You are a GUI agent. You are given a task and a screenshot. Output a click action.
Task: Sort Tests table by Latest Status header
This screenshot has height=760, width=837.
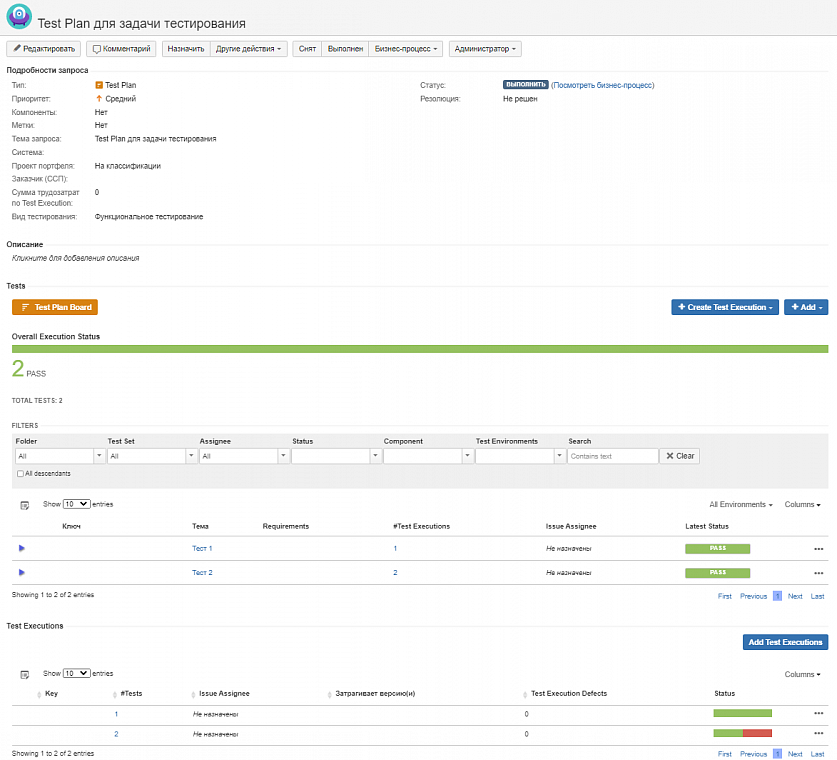tap(707, 526)
